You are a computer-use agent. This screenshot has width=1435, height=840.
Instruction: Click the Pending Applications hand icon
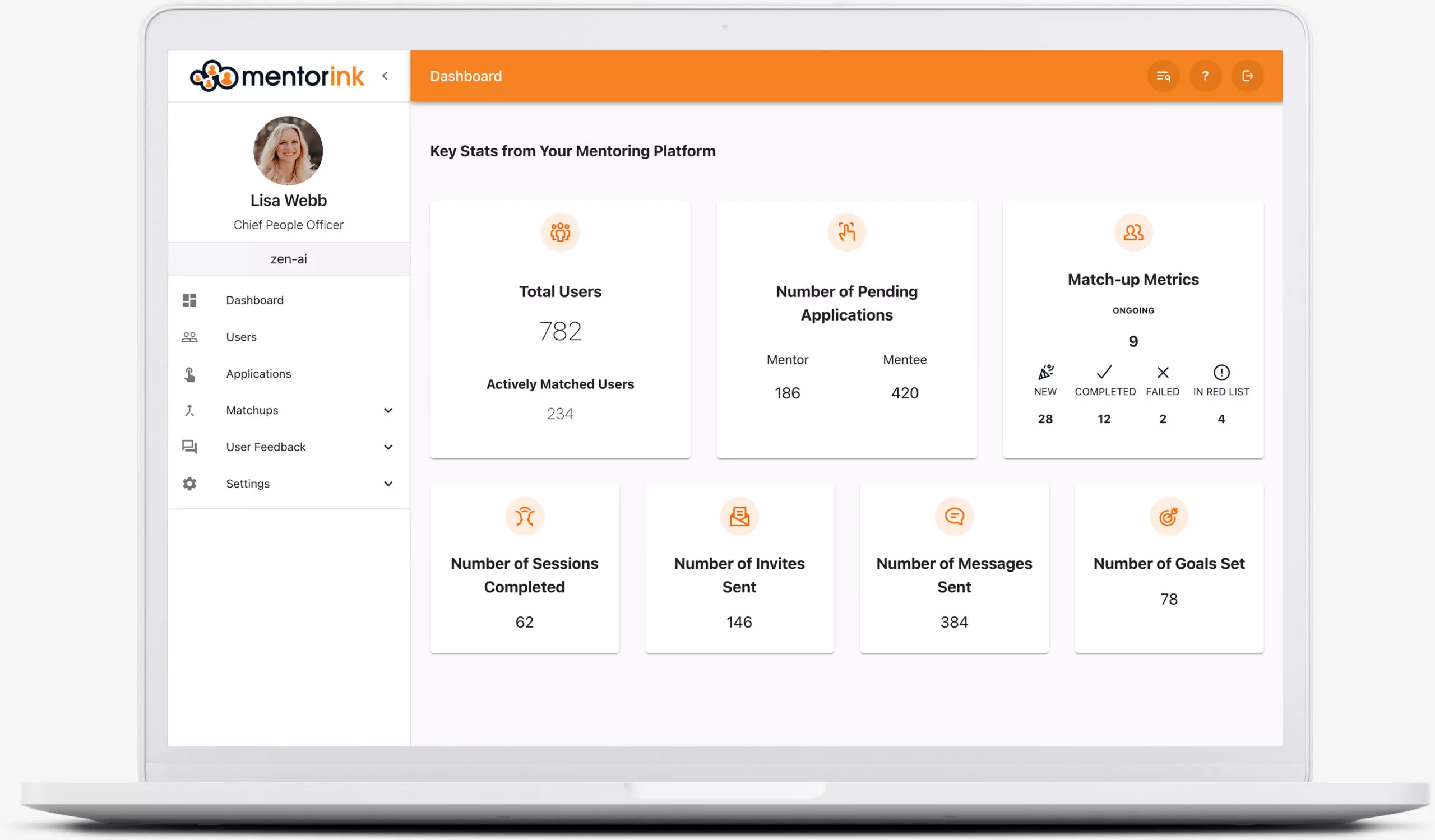tap(846, 232)
